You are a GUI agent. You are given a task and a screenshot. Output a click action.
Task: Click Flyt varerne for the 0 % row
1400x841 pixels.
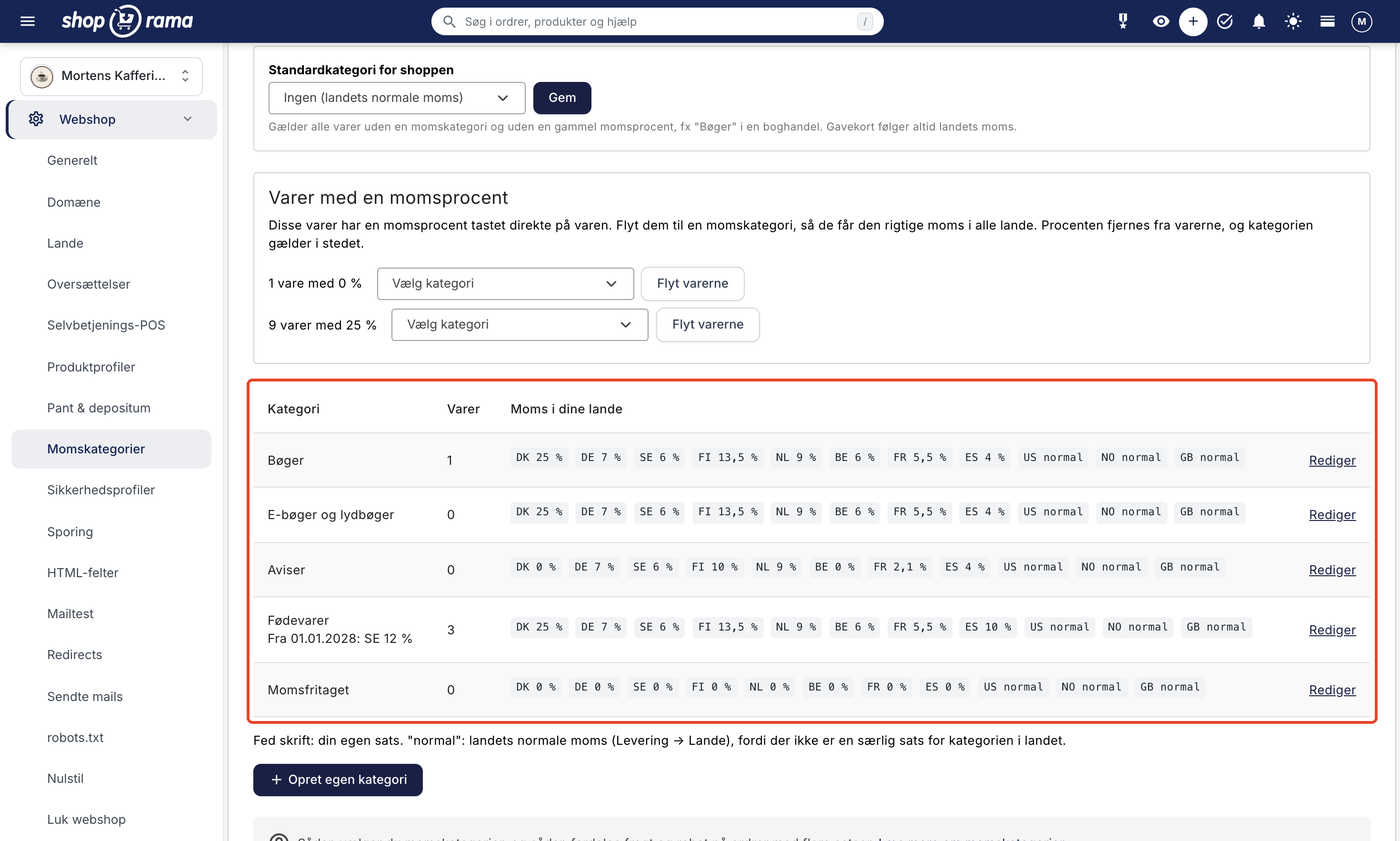click(x=692, y=283)
